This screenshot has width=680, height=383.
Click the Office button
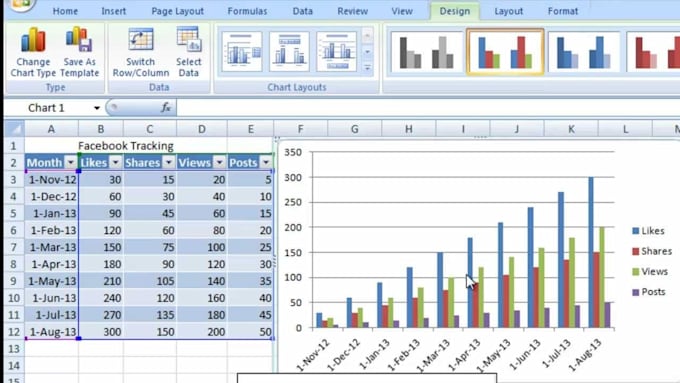pyautogui.click(x=20, y=4)
